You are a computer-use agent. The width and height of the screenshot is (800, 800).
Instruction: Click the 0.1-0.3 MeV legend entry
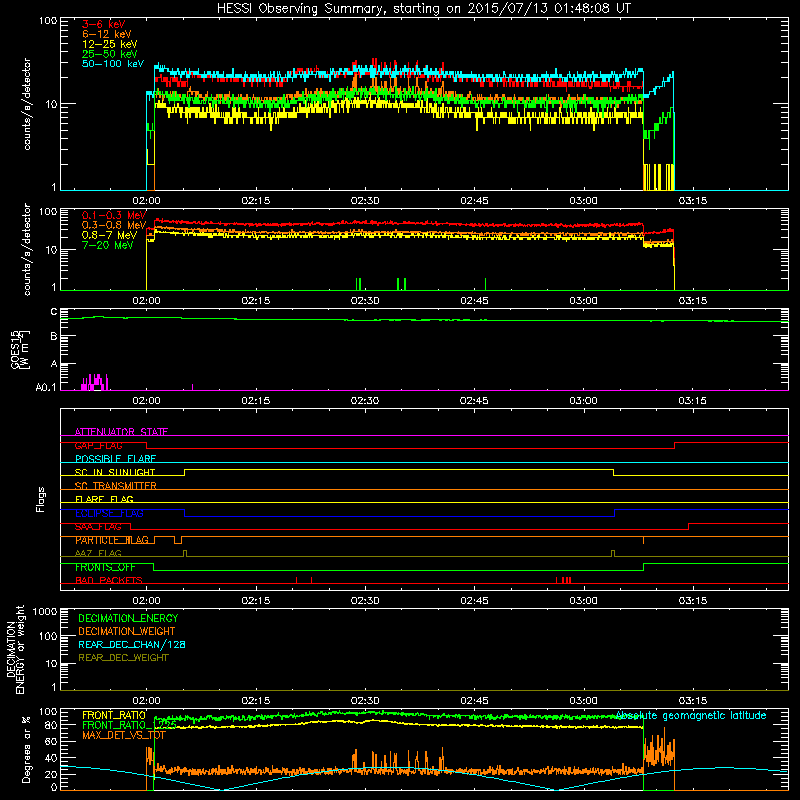click(114, 215)
